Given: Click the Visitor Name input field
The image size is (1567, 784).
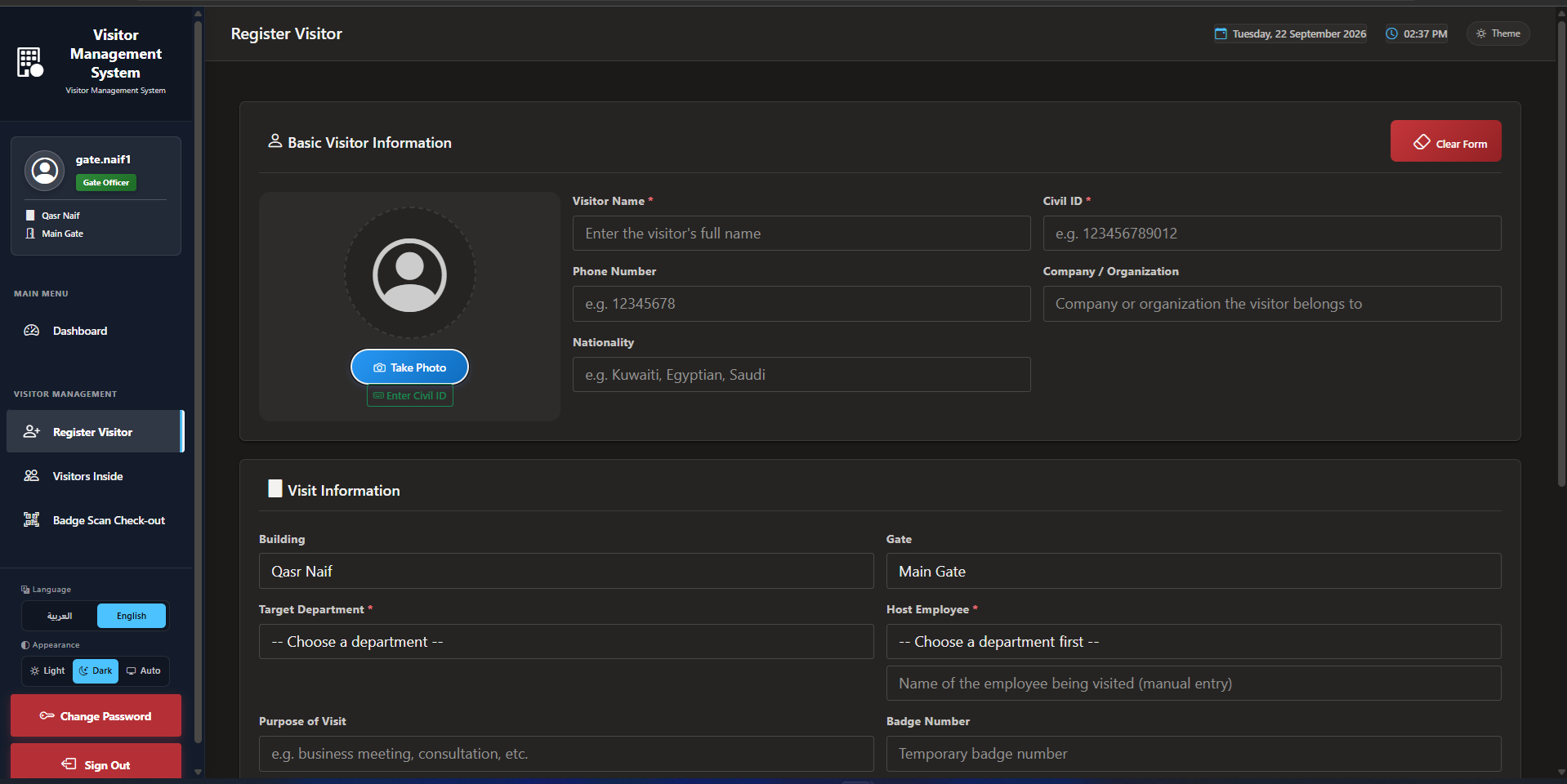Looking at the screenshot, I should [x=801, y=234].
